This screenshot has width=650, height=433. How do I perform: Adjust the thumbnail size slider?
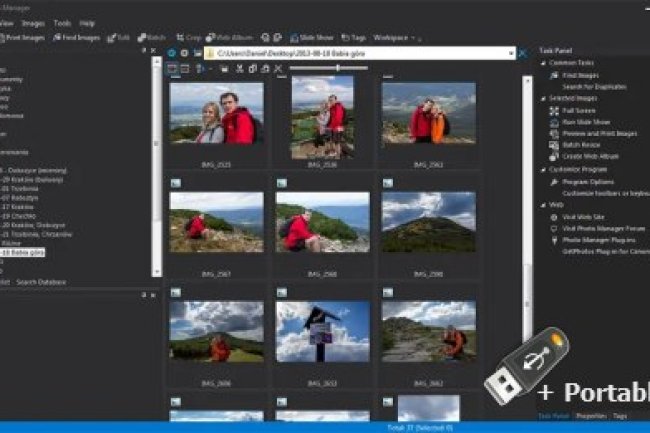click(338, 68)
